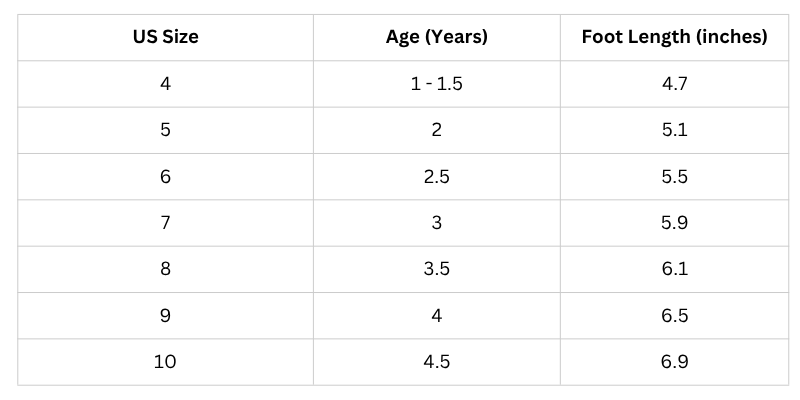Select the foot length 4.7 cell
The height and width of the screenshot is (400, 800).
(674, 84)
